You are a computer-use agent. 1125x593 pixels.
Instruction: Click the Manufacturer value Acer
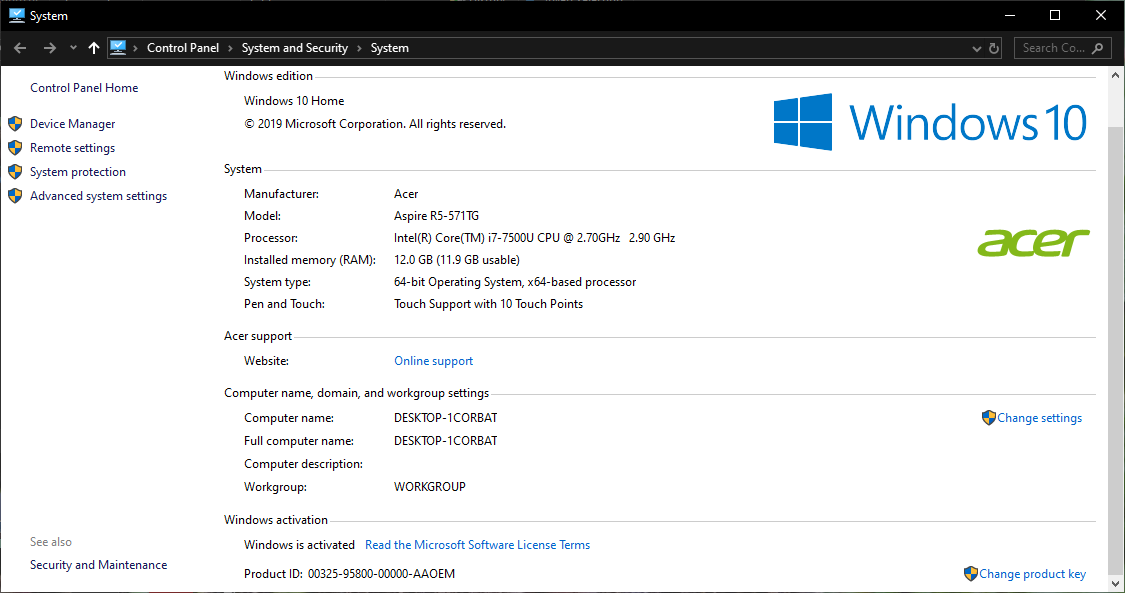pos(406,194)
